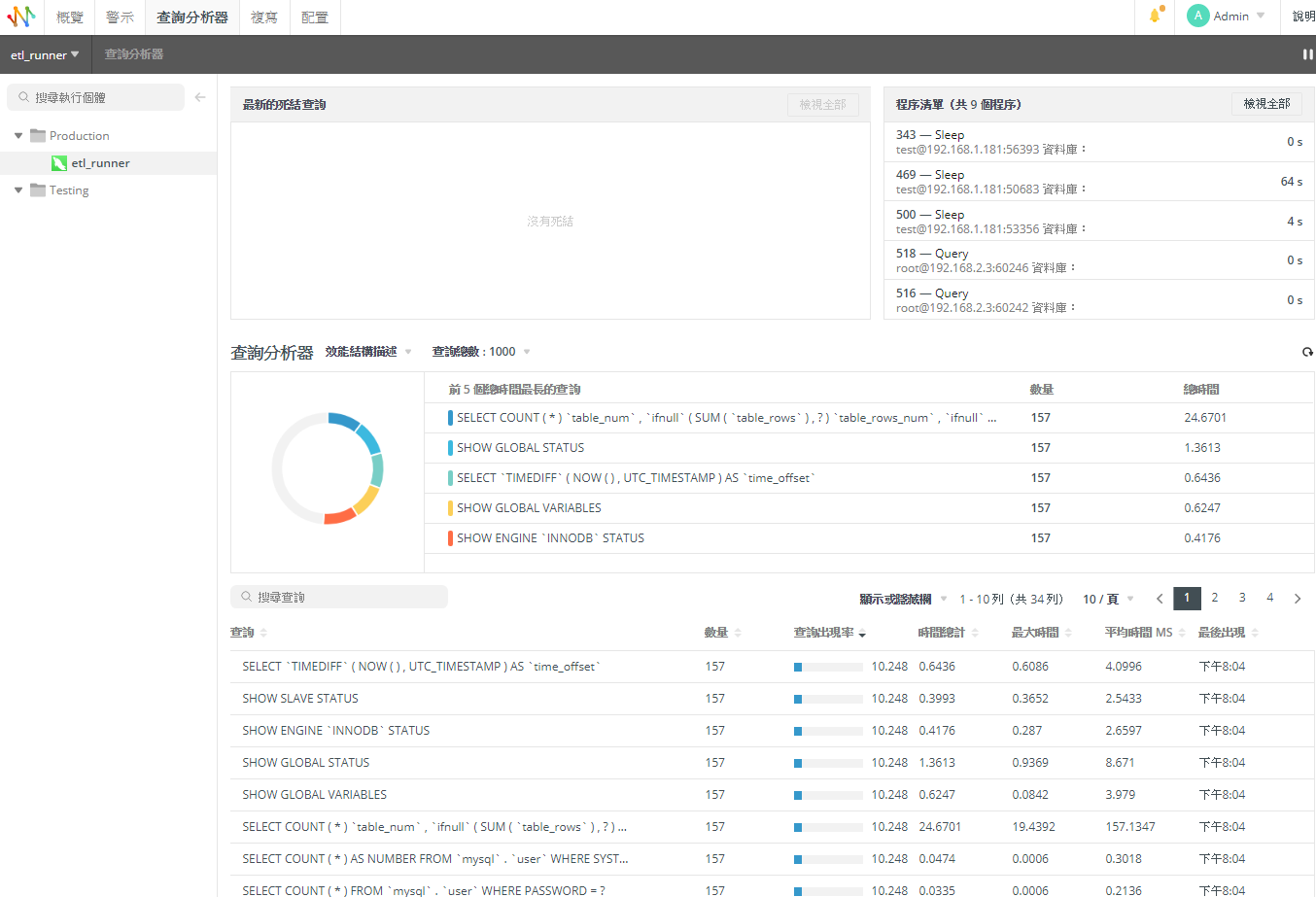This screenshot has width=1316, height=897.
Task: Open the 查詢總數 : 1000 dropdown
Action: [x=481, y=352]
